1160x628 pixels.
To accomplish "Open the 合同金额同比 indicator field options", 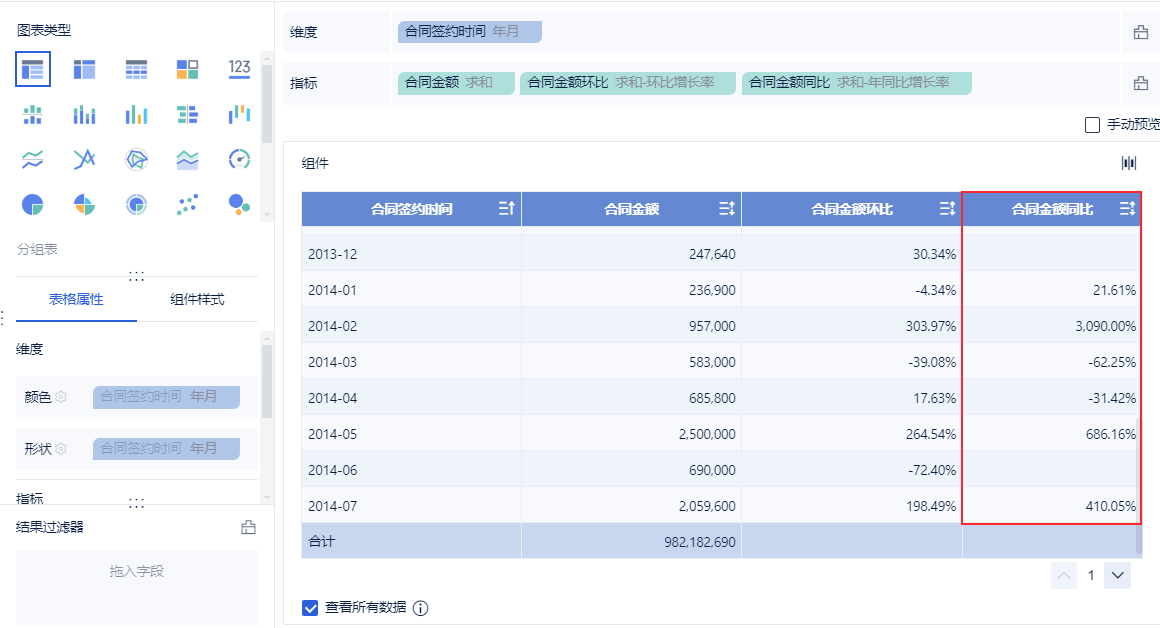I will (856, 83).
